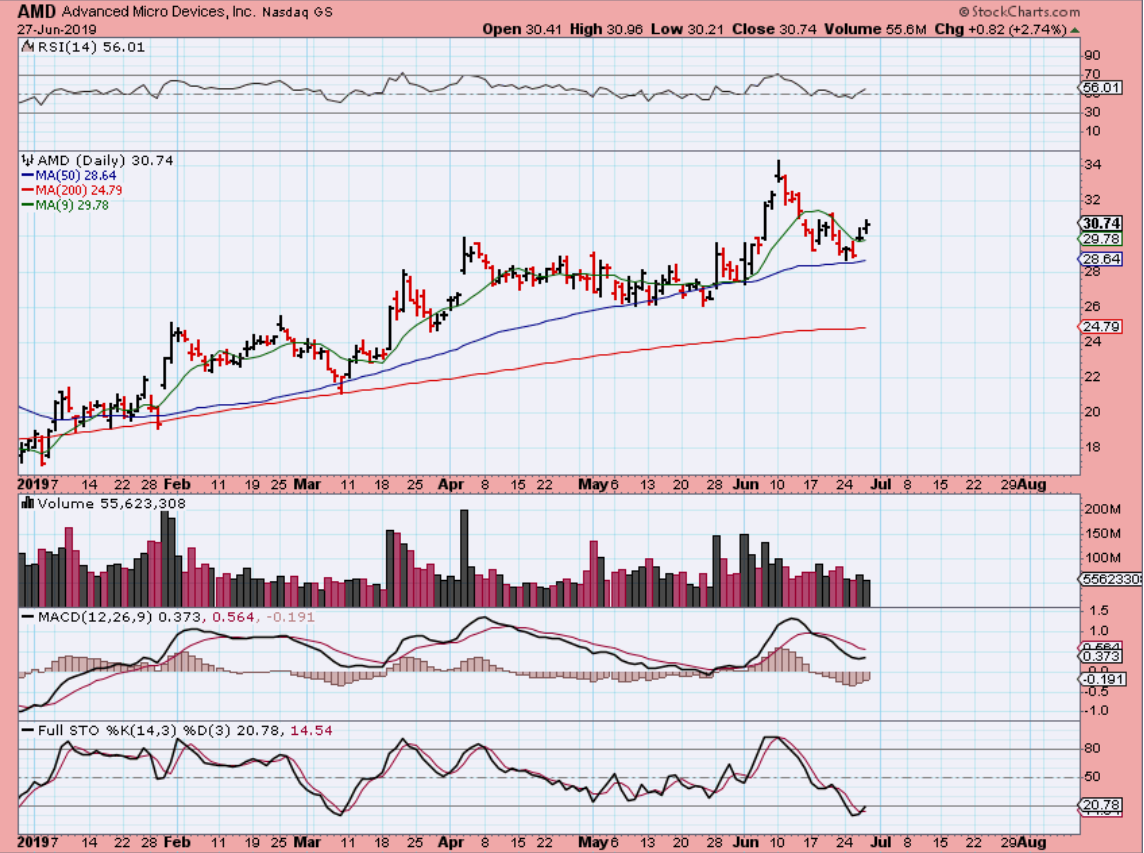Click the 18 price axis label
1144x853 pixels.
(1092, 447)
